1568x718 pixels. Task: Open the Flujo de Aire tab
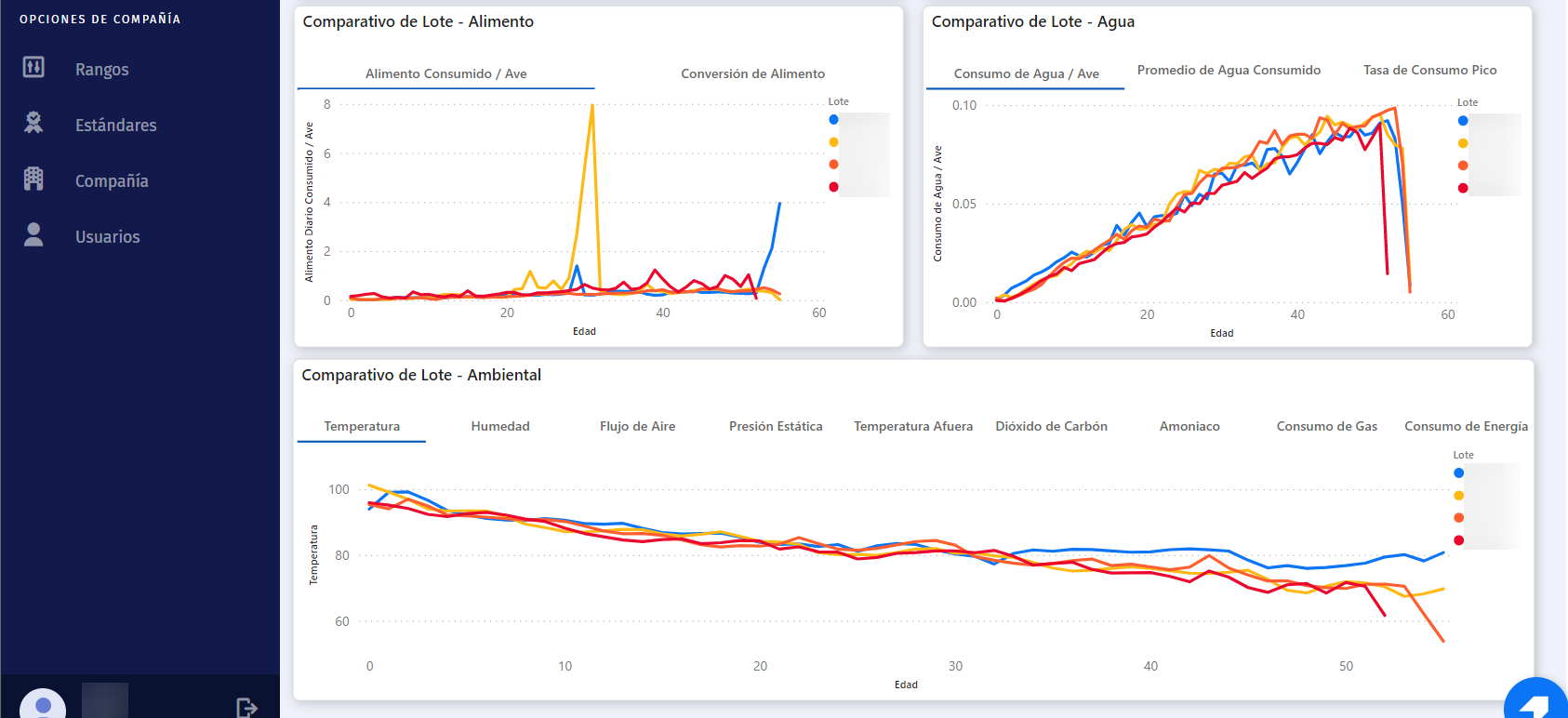click(x=637, y=426)
